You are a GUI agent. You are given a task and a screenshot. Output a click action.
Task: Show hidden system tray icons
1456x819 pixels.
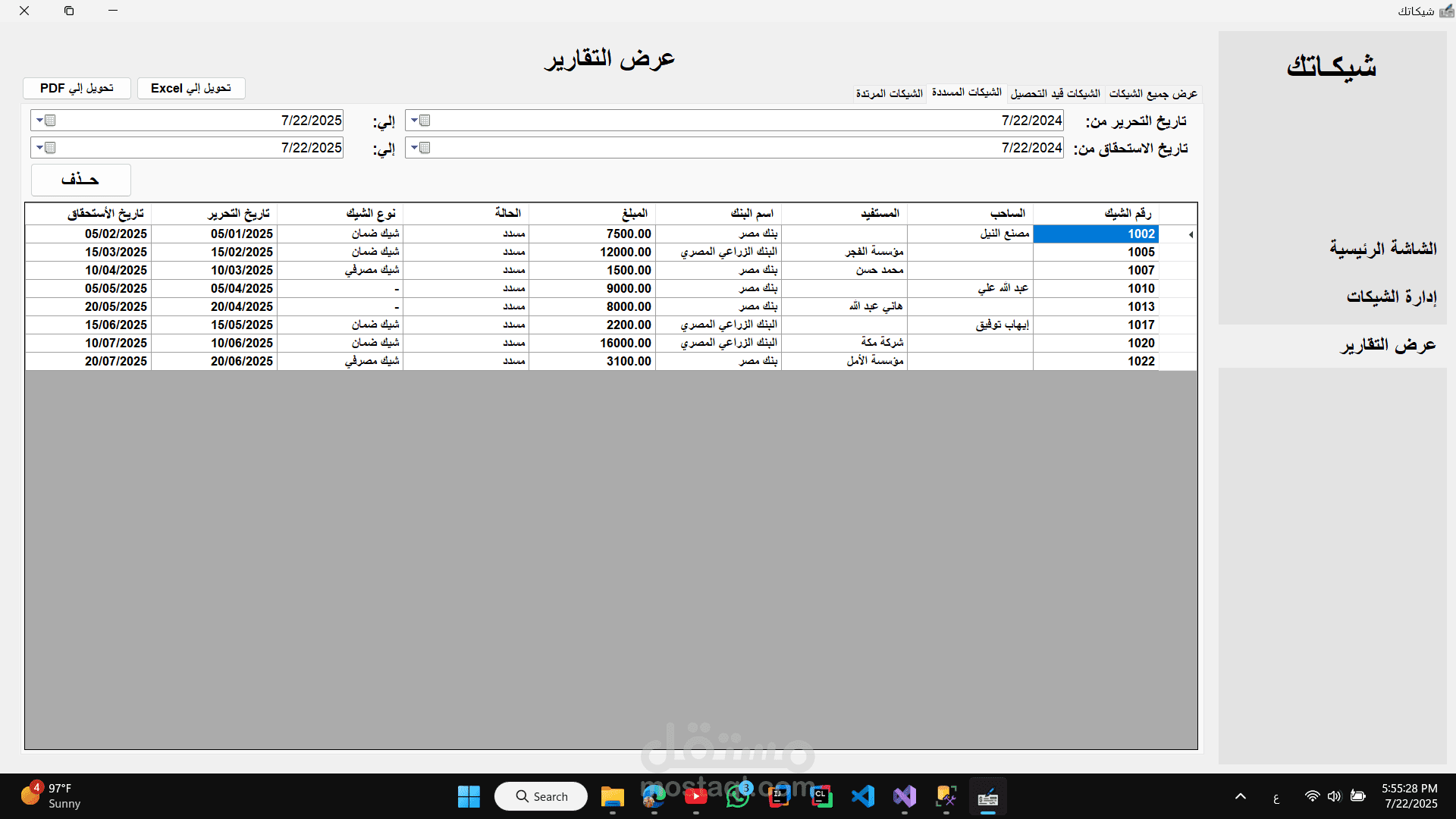click(1241, 796)
